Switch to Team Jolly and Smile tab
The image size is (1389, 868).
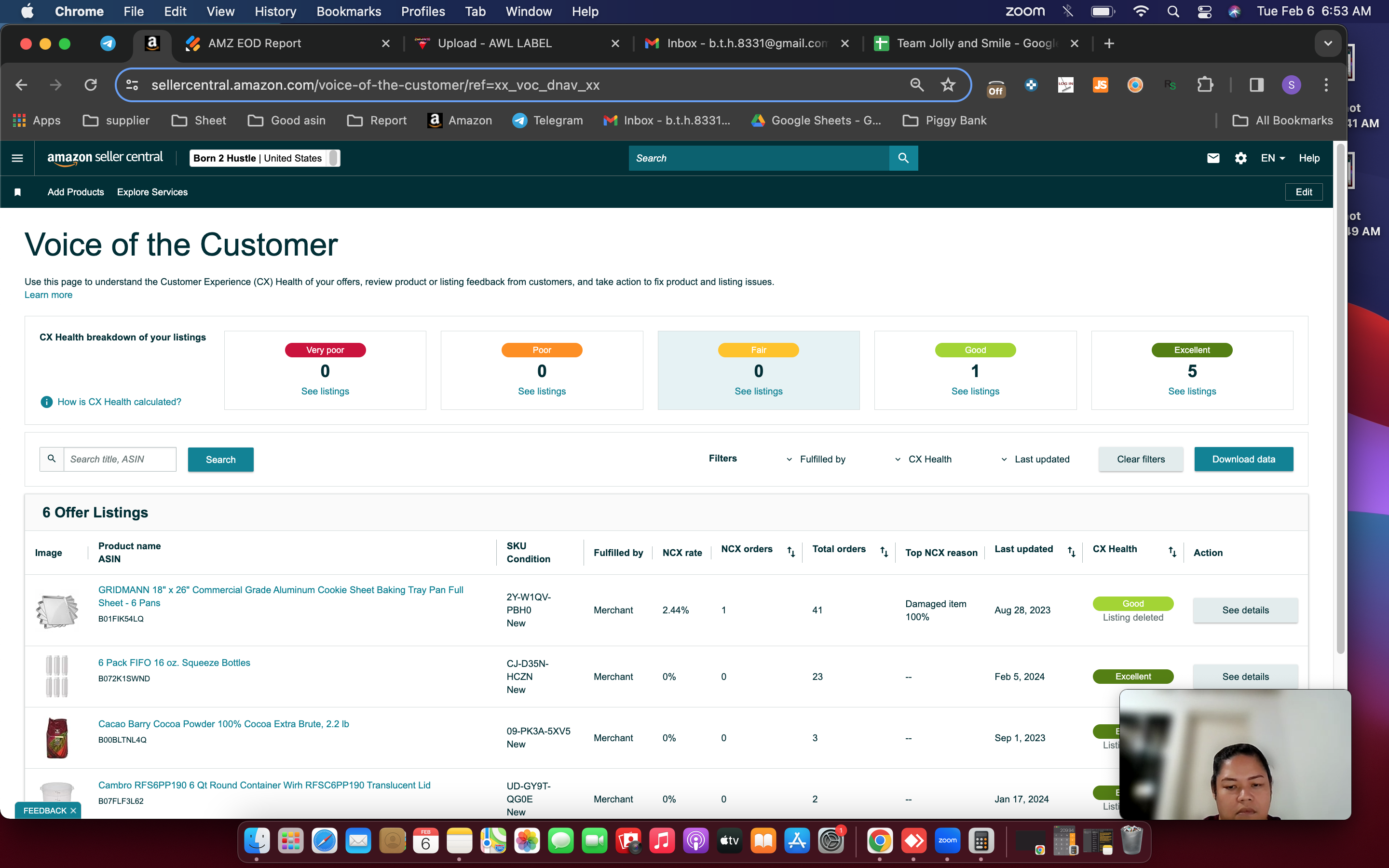coord(975,43)
